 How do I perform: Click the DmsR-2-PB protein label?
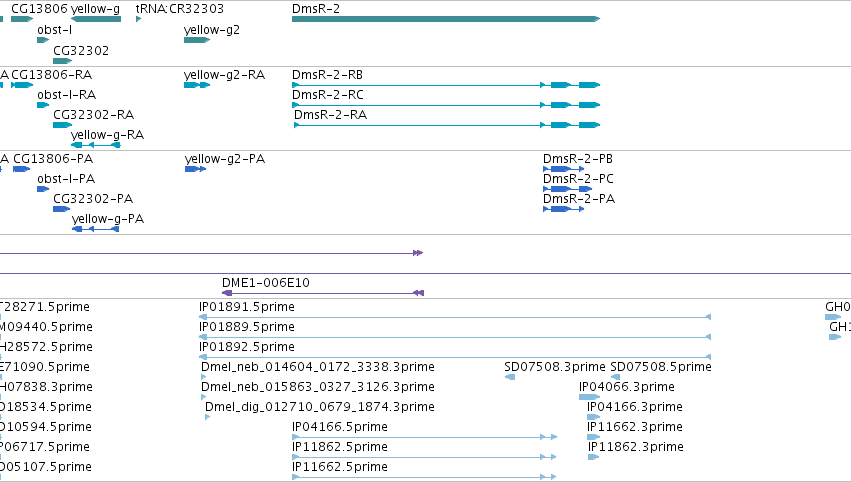pos(578,159)
